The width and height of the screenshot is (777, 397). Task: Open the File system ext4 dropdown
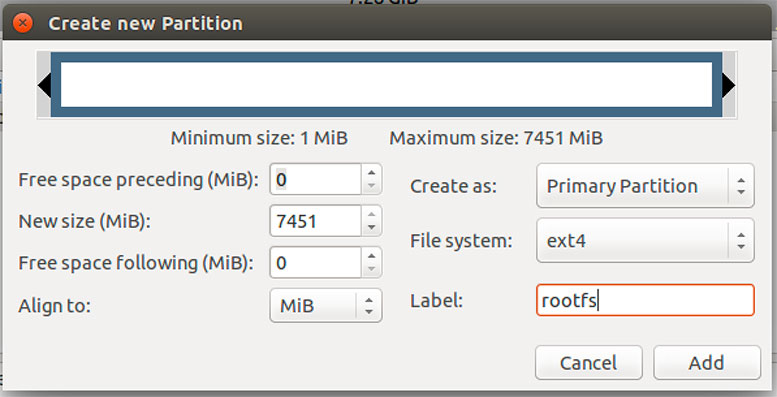click(x=645, y=240)
